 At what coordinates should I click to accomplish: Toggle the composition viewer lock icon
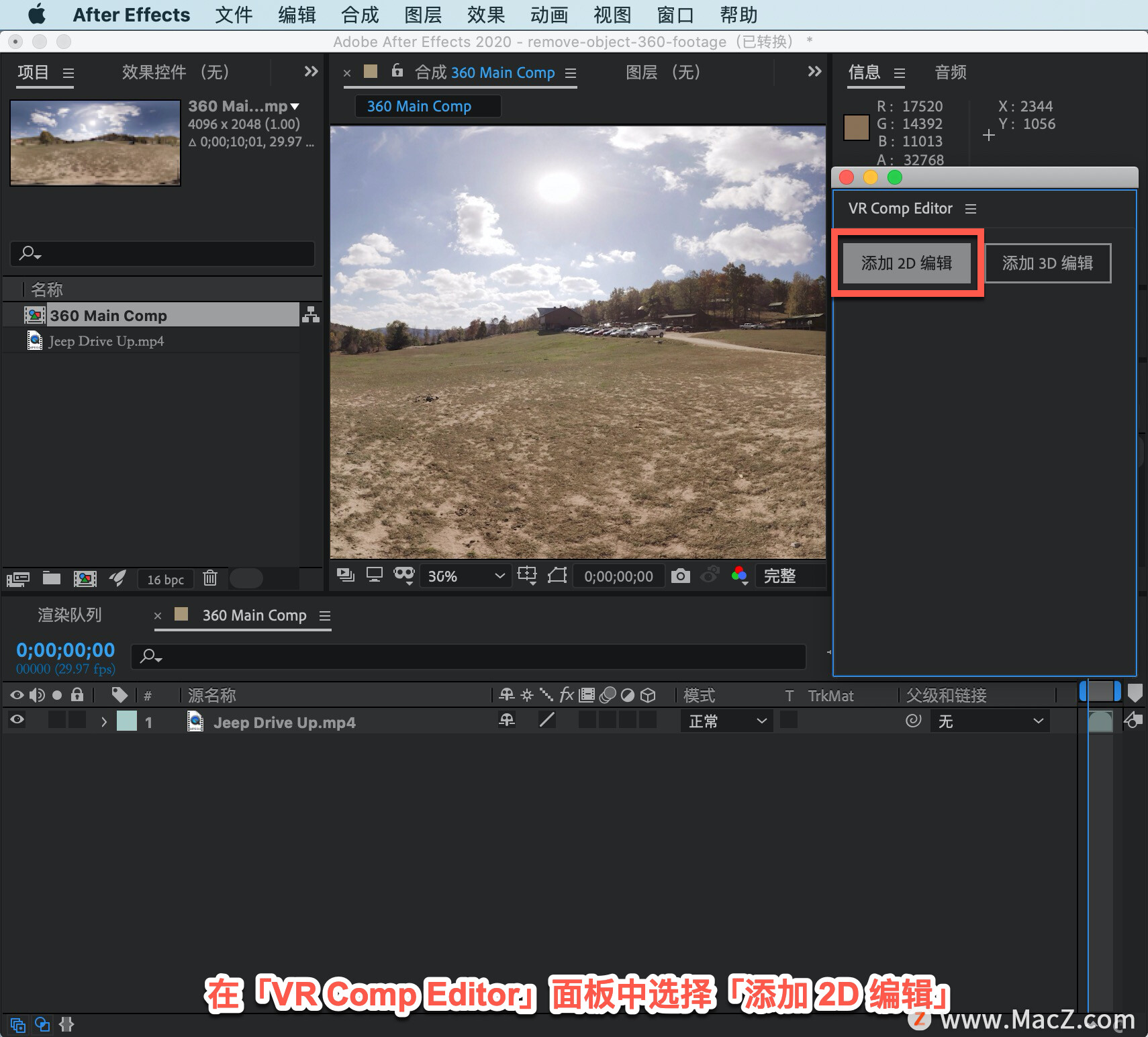[x=397, y=71]
